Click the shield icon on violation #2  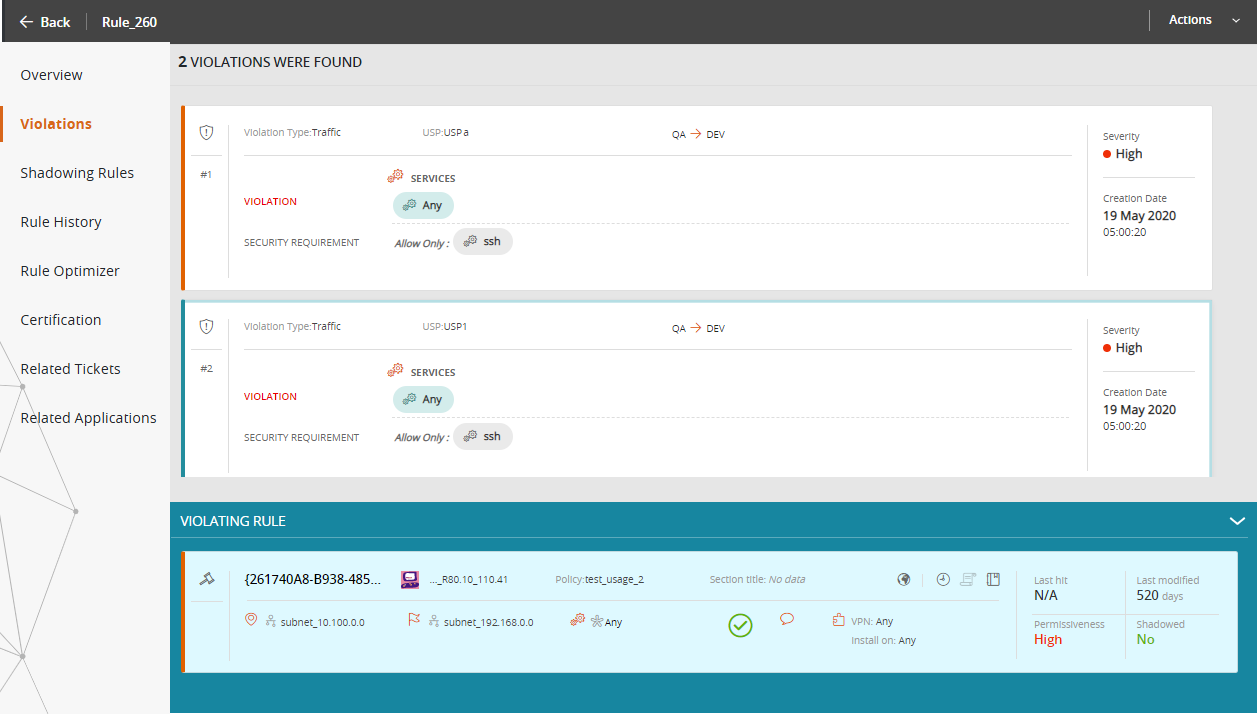[207, 326]
